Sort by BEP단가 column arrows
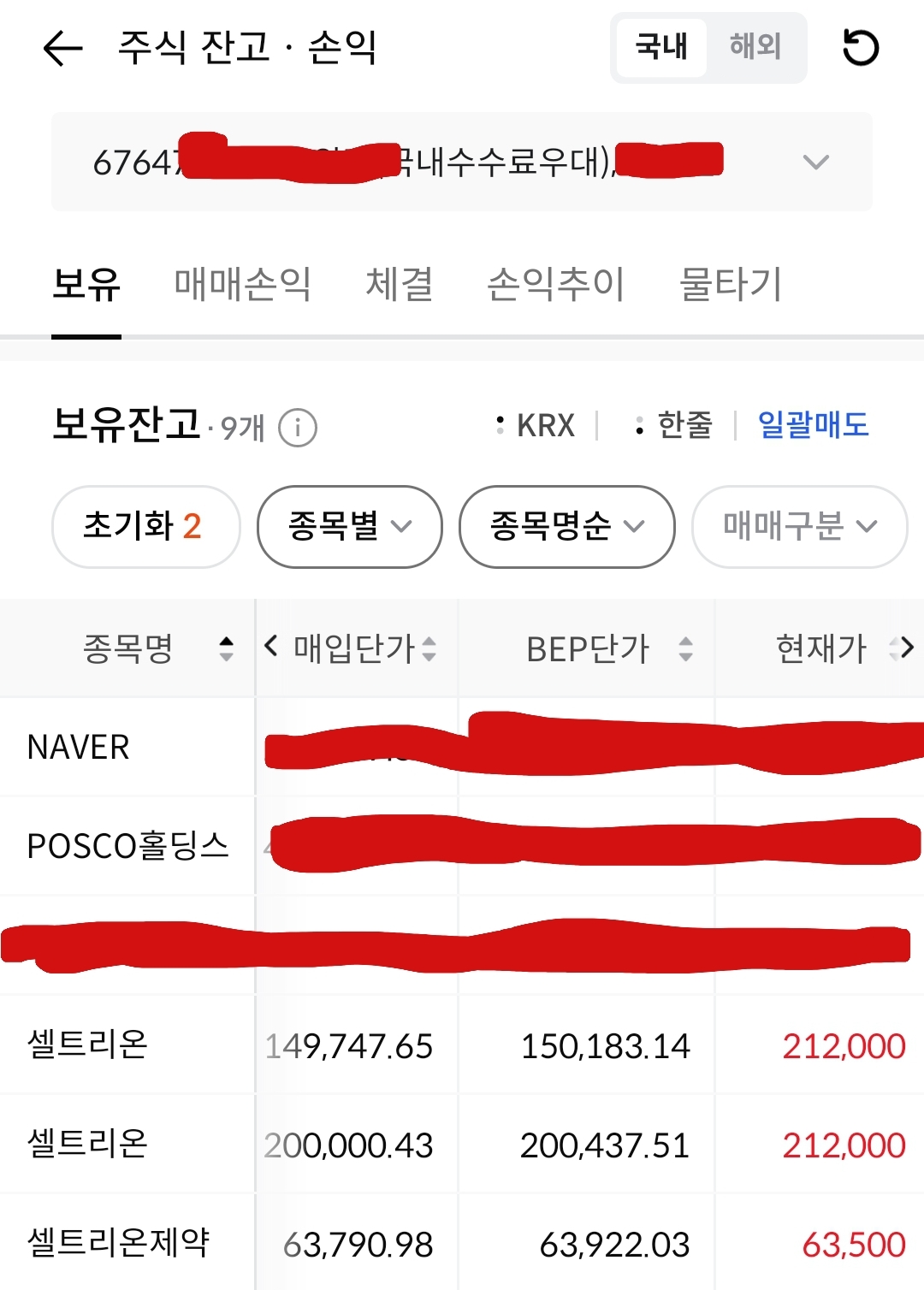This screenshot has width=924, height=1290. pos(685,648)
